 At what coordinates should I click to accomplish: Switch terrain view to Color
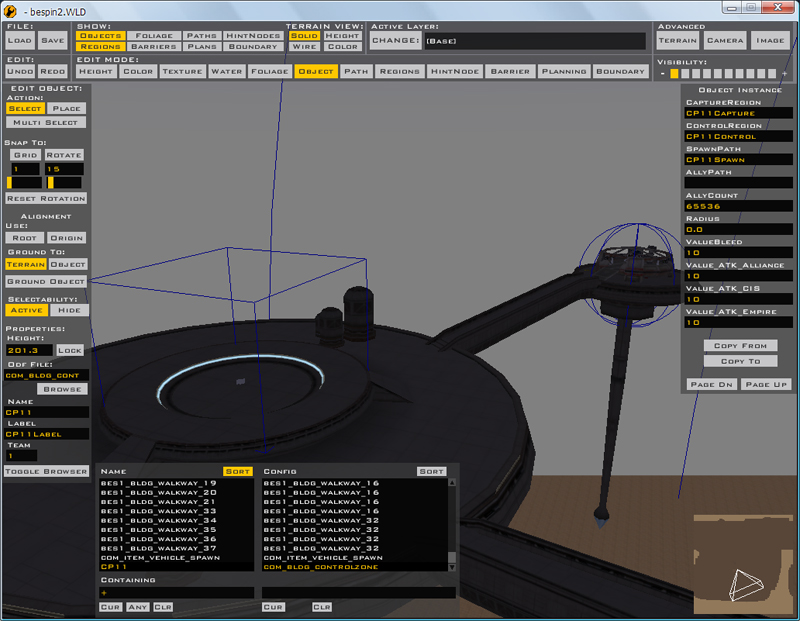tap(342, 46)
